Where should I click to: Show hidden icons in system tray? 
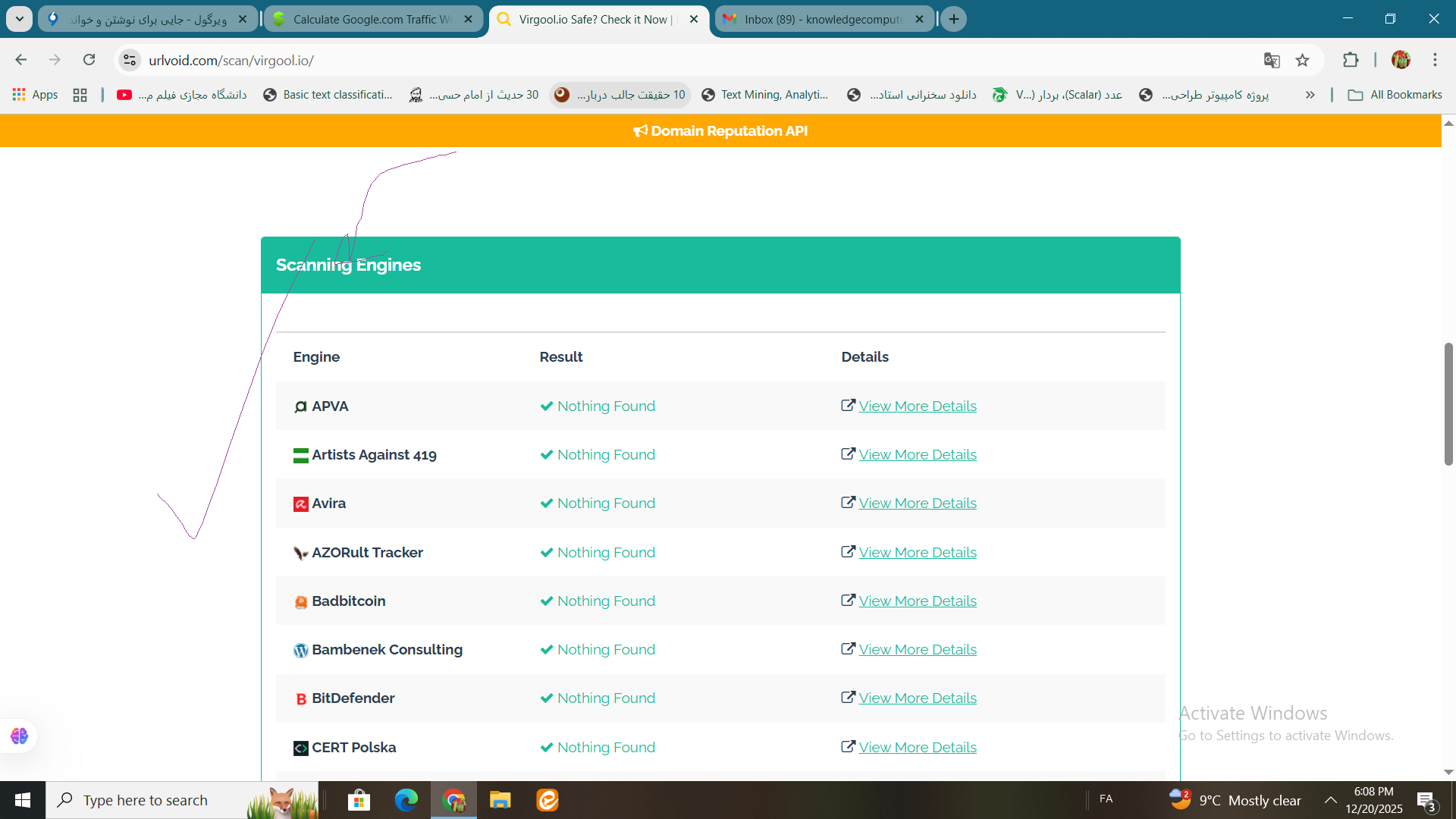(1331, 799)
